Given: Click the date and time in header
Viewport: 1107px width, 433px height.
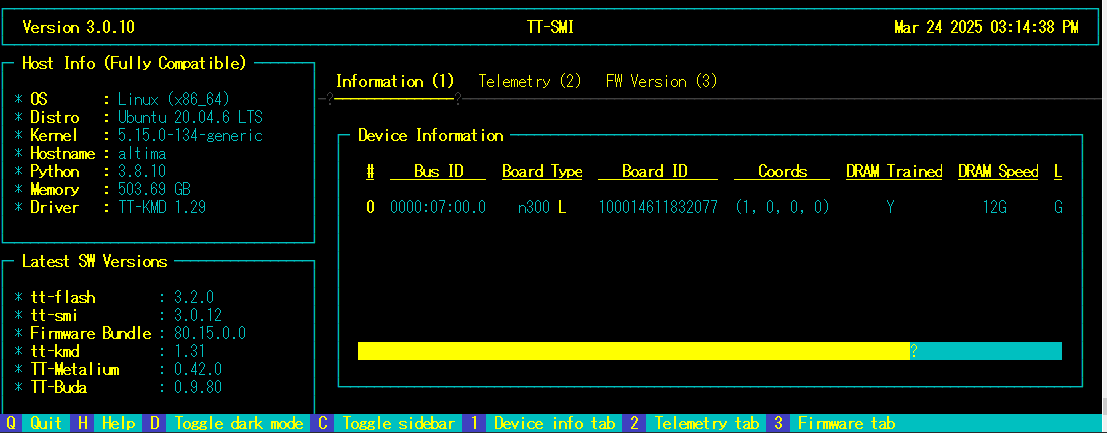Looking at the screenshot, I should (986, 28).
